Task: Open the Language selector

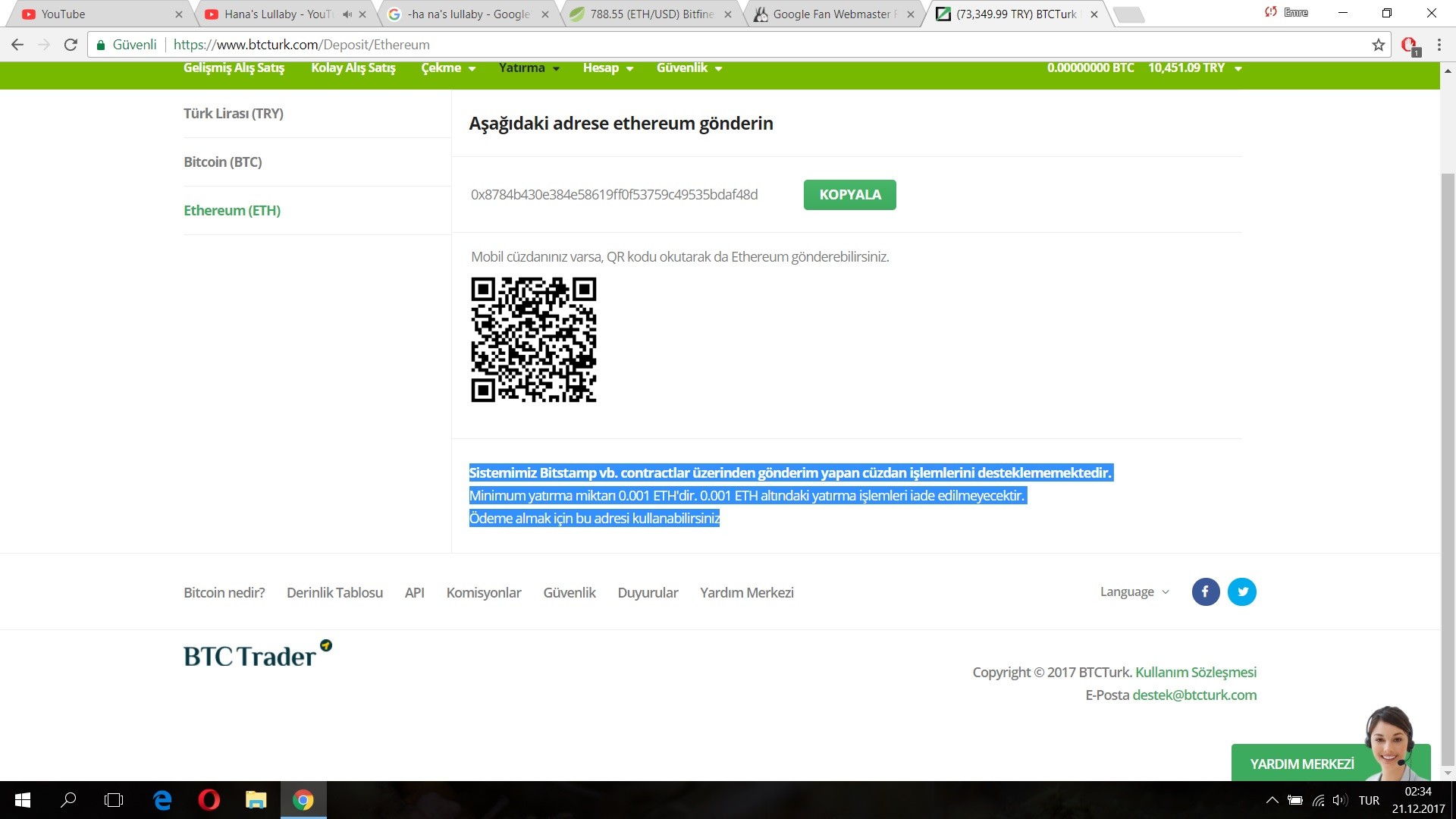Action: point(1134,591)
